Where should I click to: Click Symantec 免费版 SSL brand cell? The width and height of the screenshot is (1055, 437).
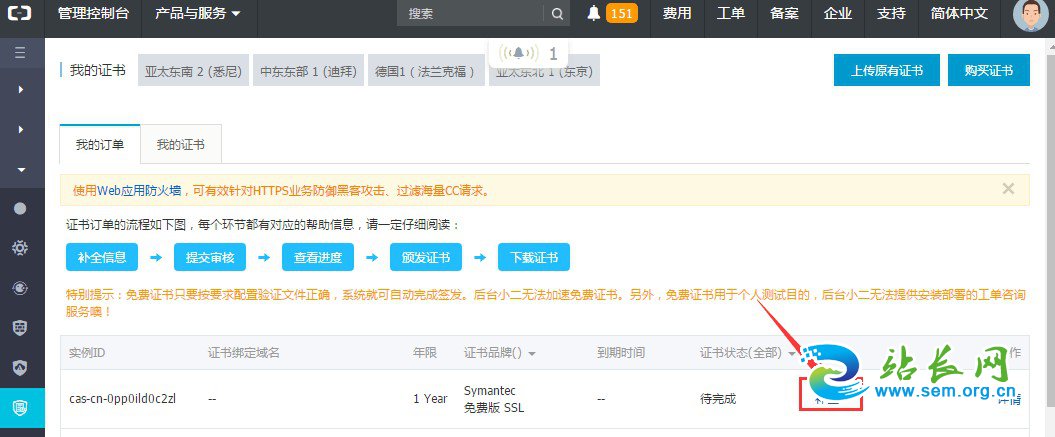point(494,399)
